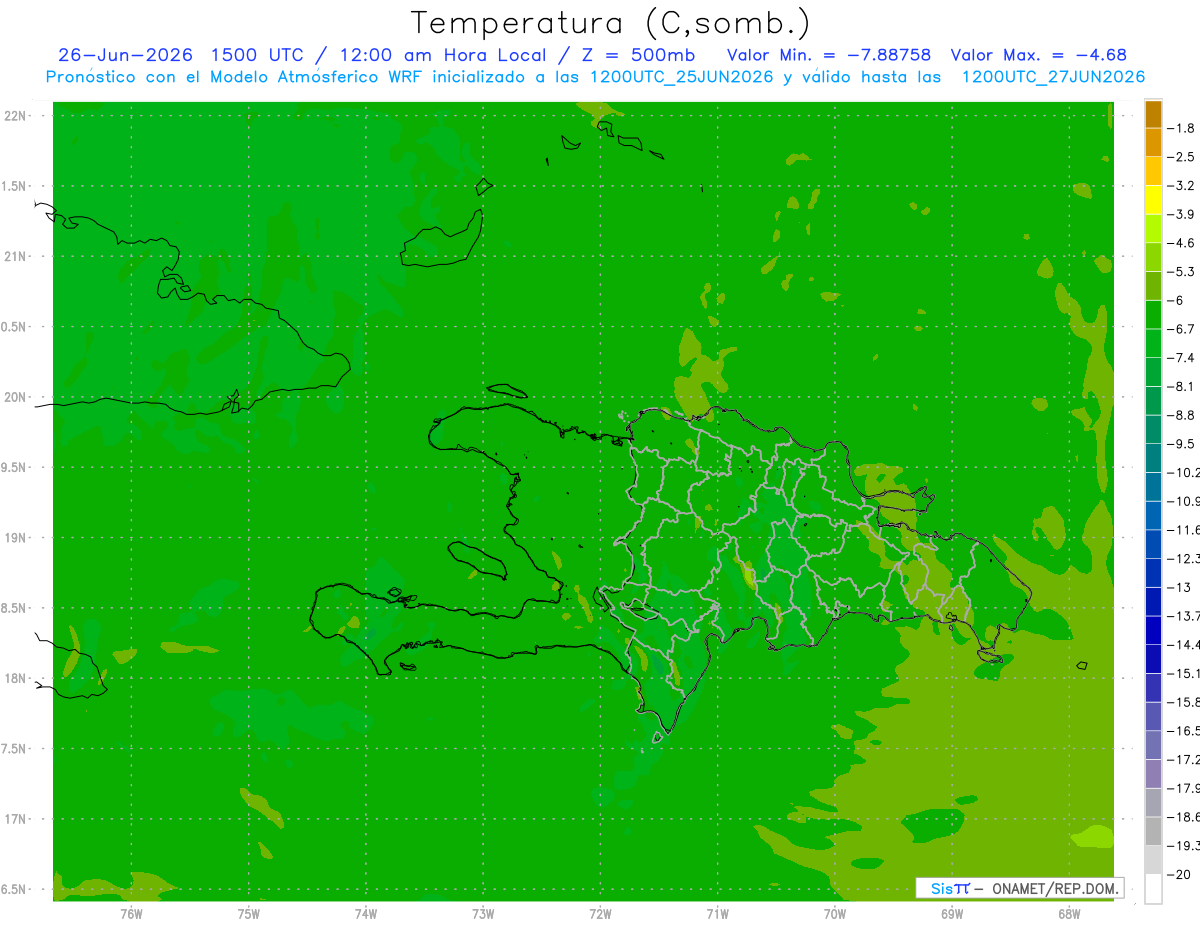This screenshot has width=1200, height=927.
Task: Click the '-8.8' legend value
Action: (x=1183, y=415)
